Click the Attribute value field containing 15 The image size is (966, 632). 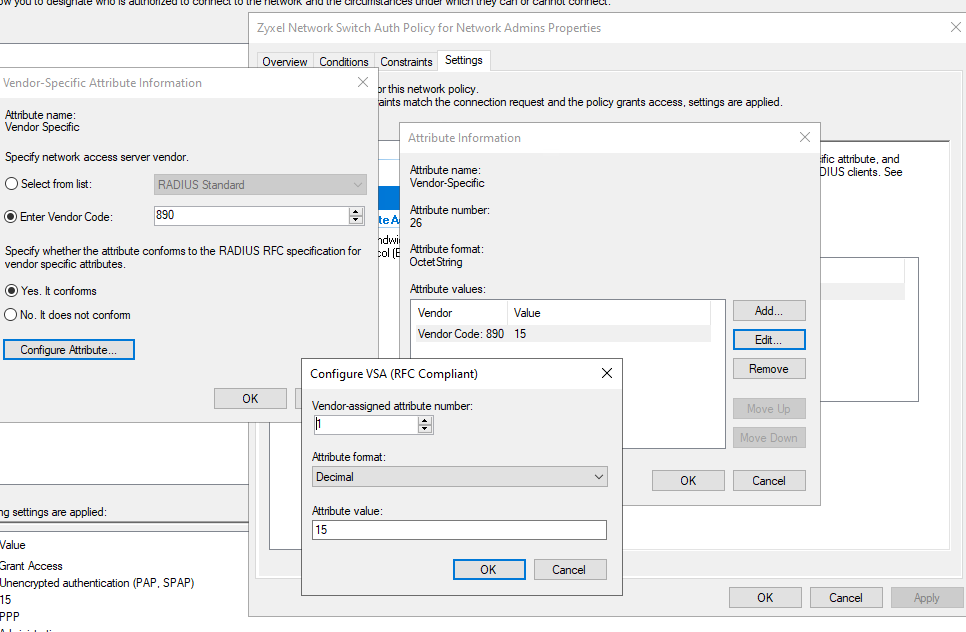pos(460,530)
